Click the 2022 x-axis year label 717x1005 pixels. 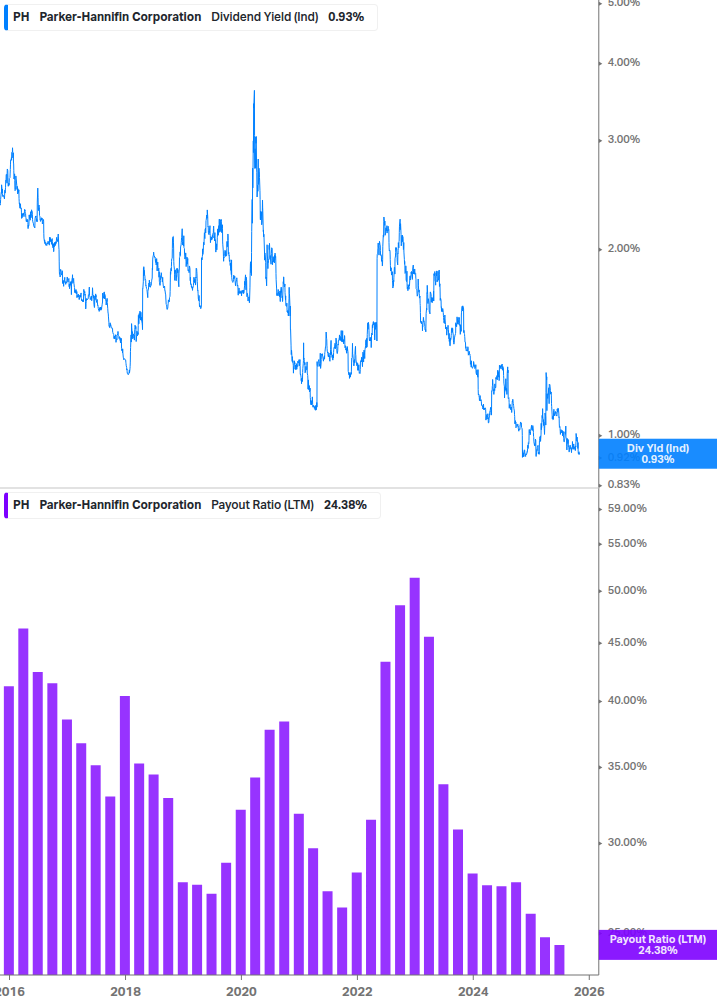click(x=357, y=992)
